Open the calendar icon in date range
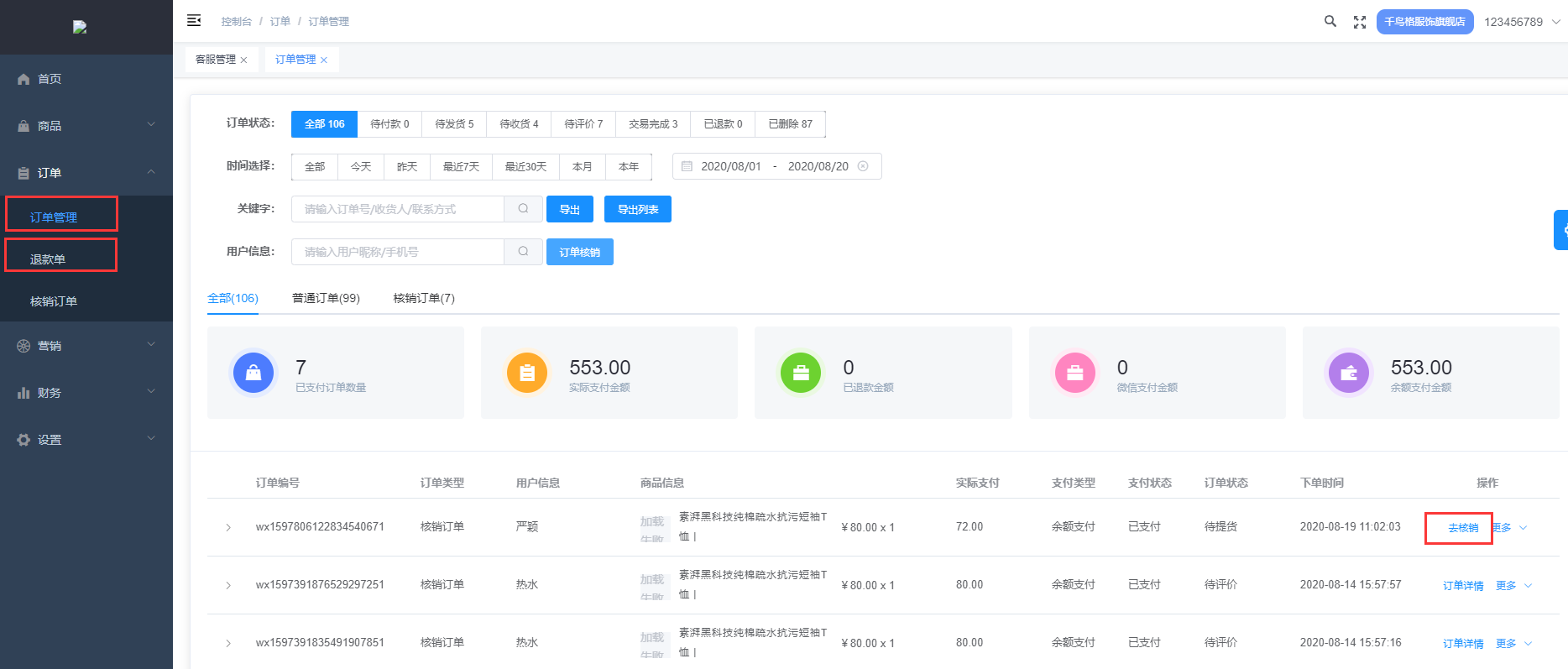 pyautogui.click(x=687, y=166)
